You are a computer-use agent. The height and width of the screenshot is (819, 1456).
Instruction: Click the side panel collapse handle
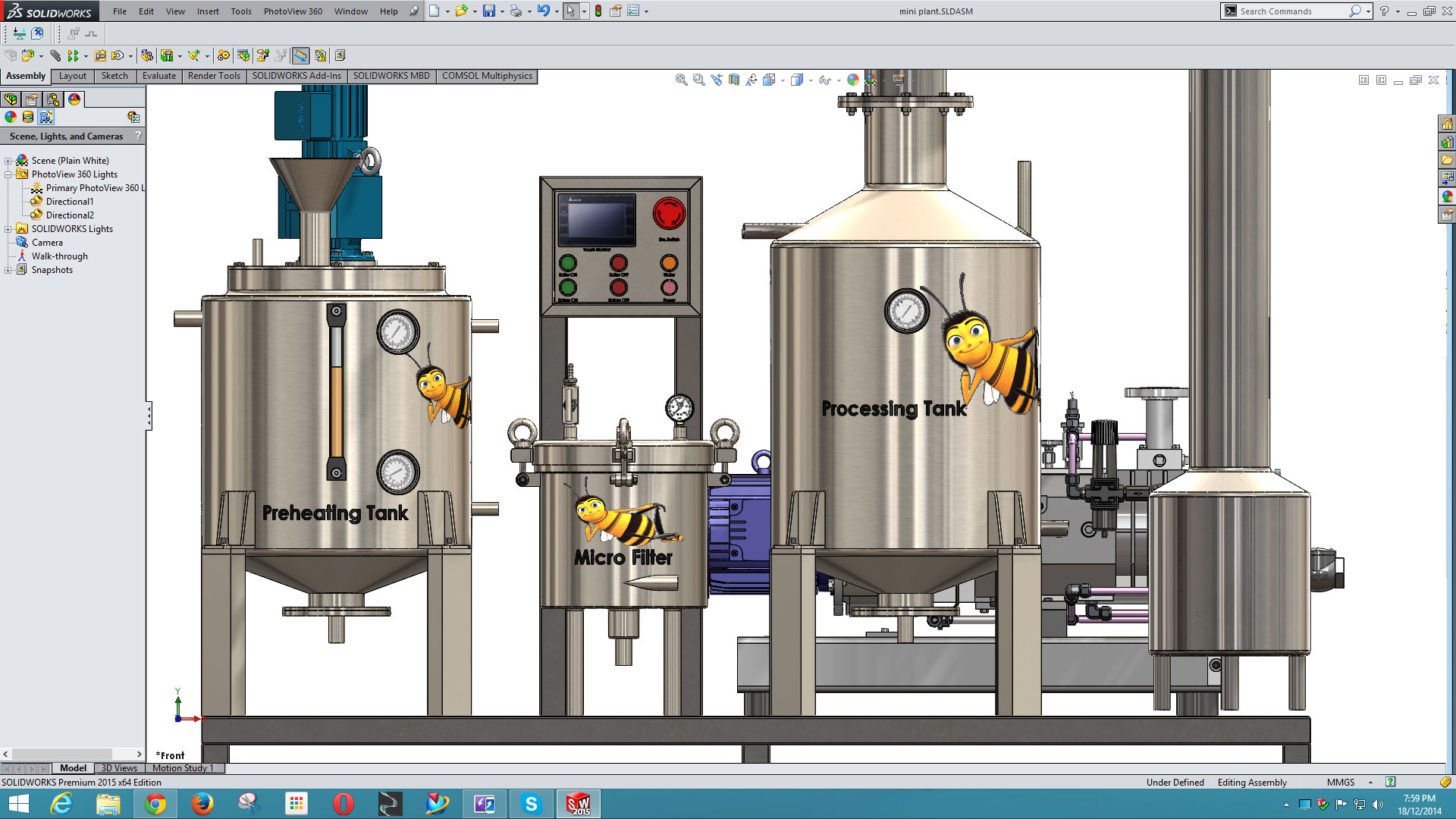(149, 416)
